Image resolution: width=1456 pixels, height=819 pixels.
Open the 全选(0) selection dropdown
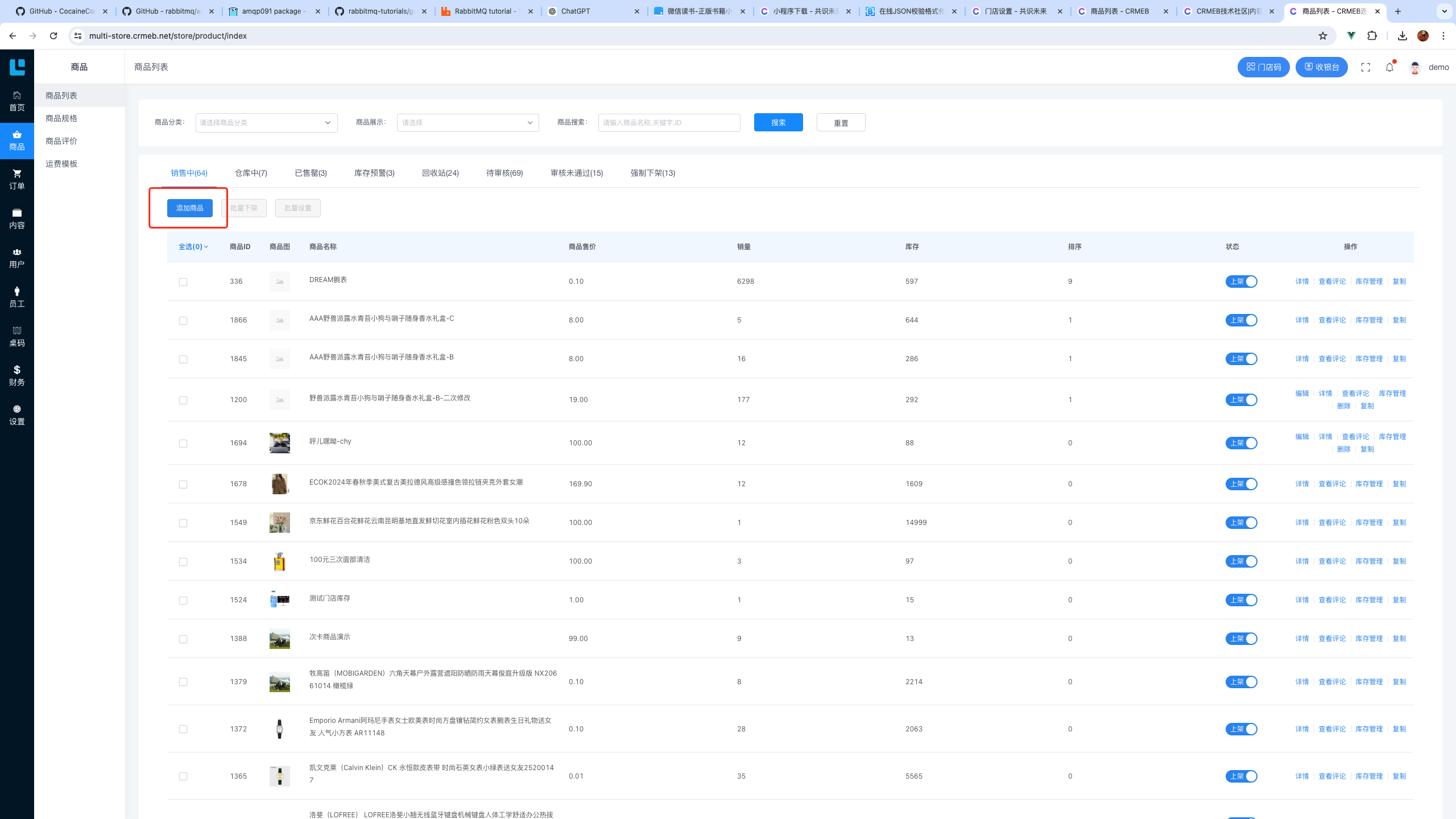tap(193, 247)
